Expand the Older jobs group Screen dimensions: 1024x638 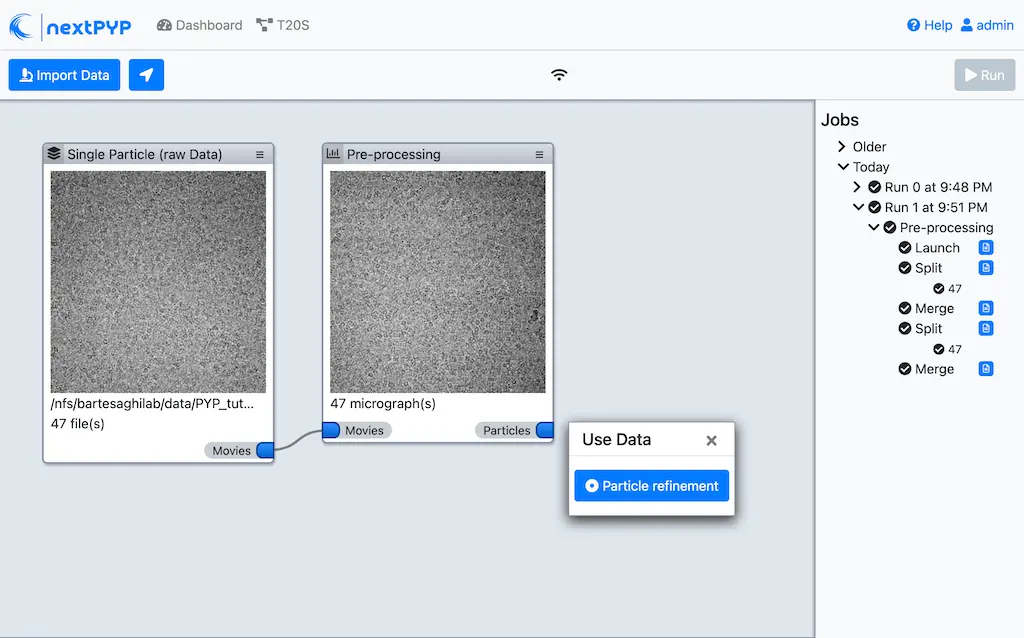842,146
